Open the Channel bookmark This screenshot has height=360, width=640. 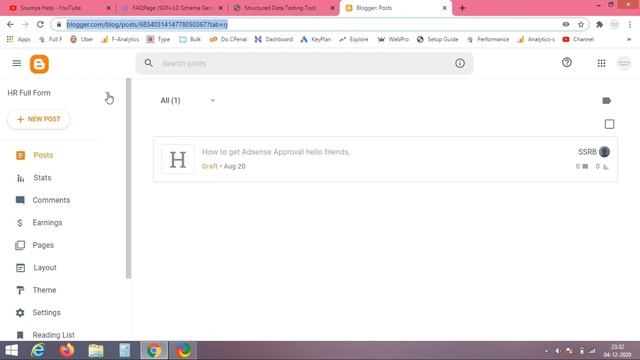coord(578,39)
